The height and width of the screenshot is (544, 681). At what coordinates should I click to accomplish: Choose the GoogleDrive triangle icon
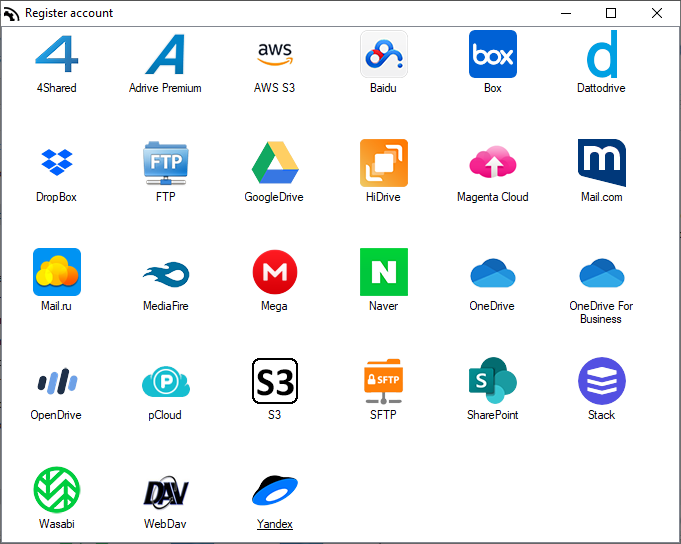point(274,163)
